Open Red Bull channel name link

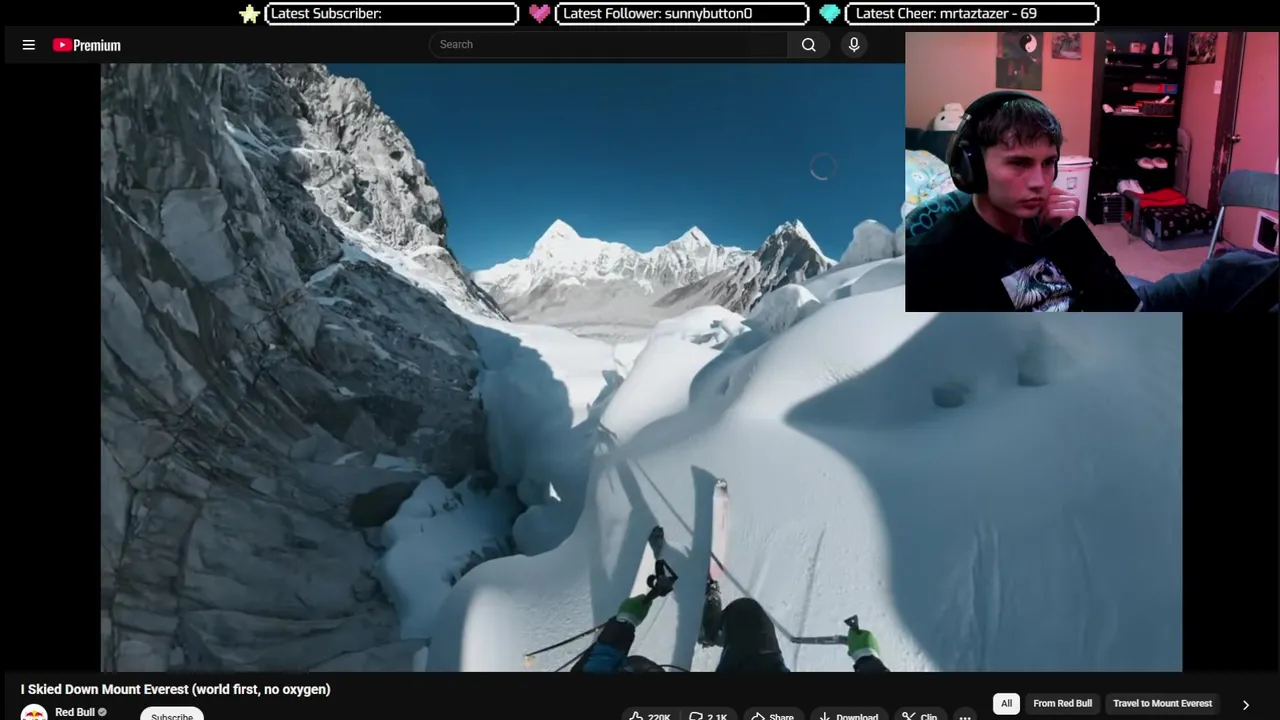(75, 712)
